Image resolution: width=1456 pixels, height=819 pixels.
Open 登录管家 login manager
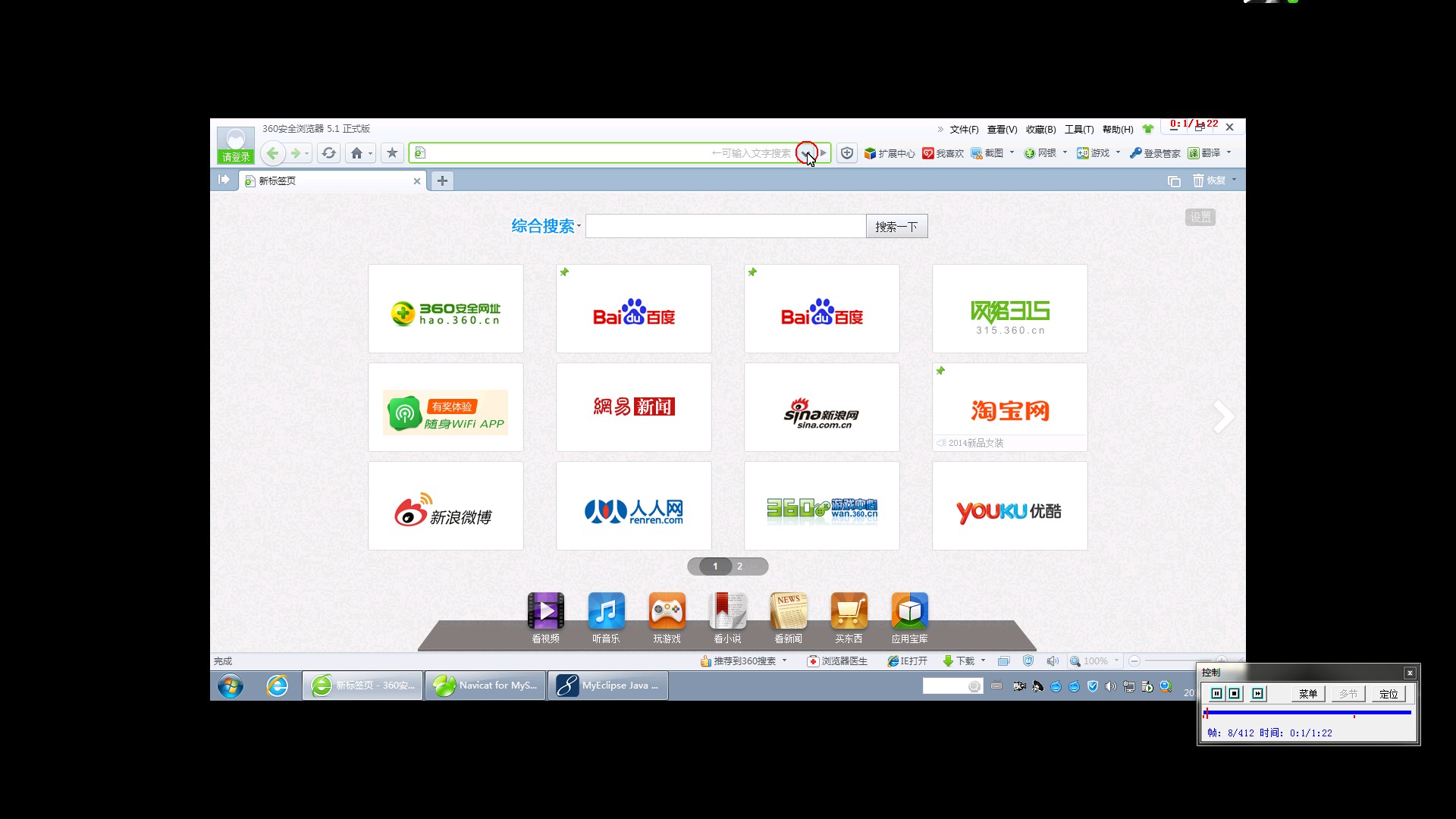[1155, 153]
